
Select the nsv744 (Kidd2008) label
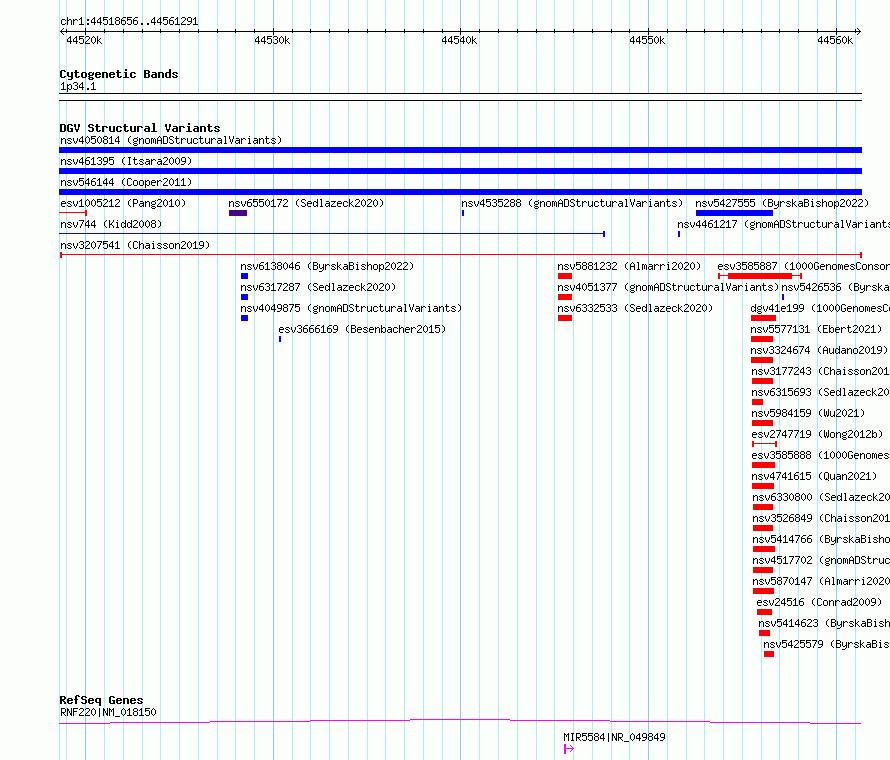pos(111,224)
